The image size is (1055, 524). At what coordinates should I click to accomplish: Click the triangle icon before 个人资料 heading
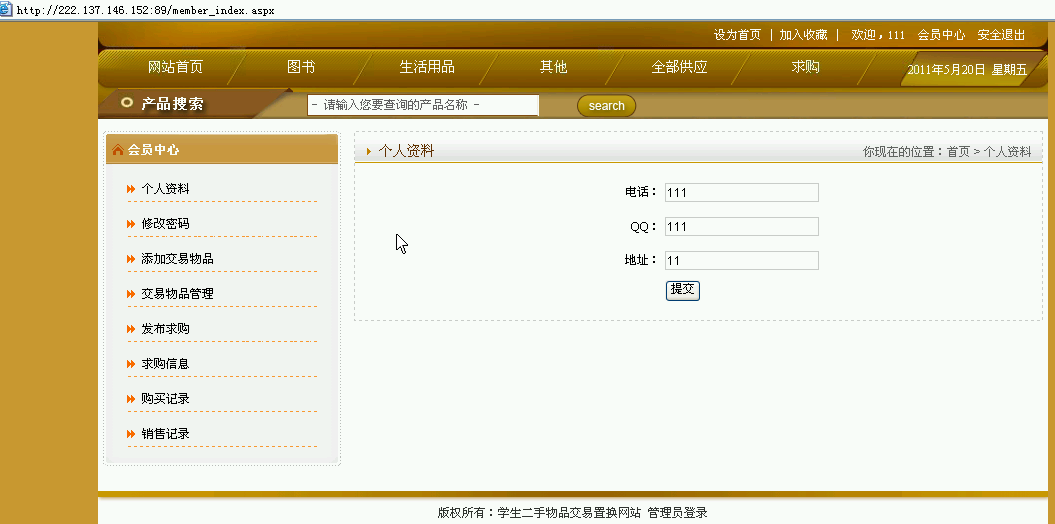369,152
